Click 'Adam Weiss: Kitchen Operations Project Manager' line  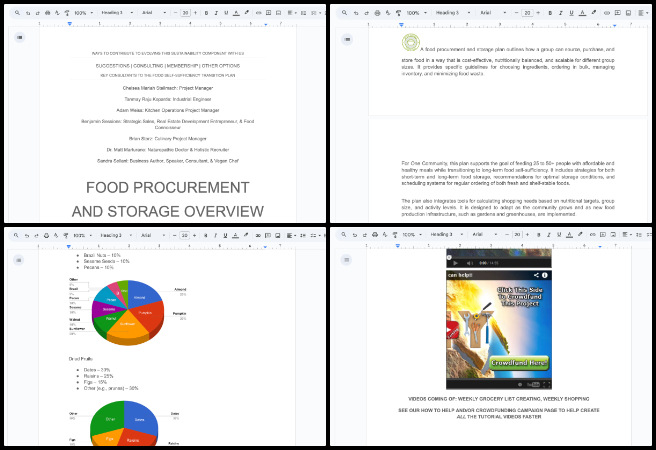[168, 110]
